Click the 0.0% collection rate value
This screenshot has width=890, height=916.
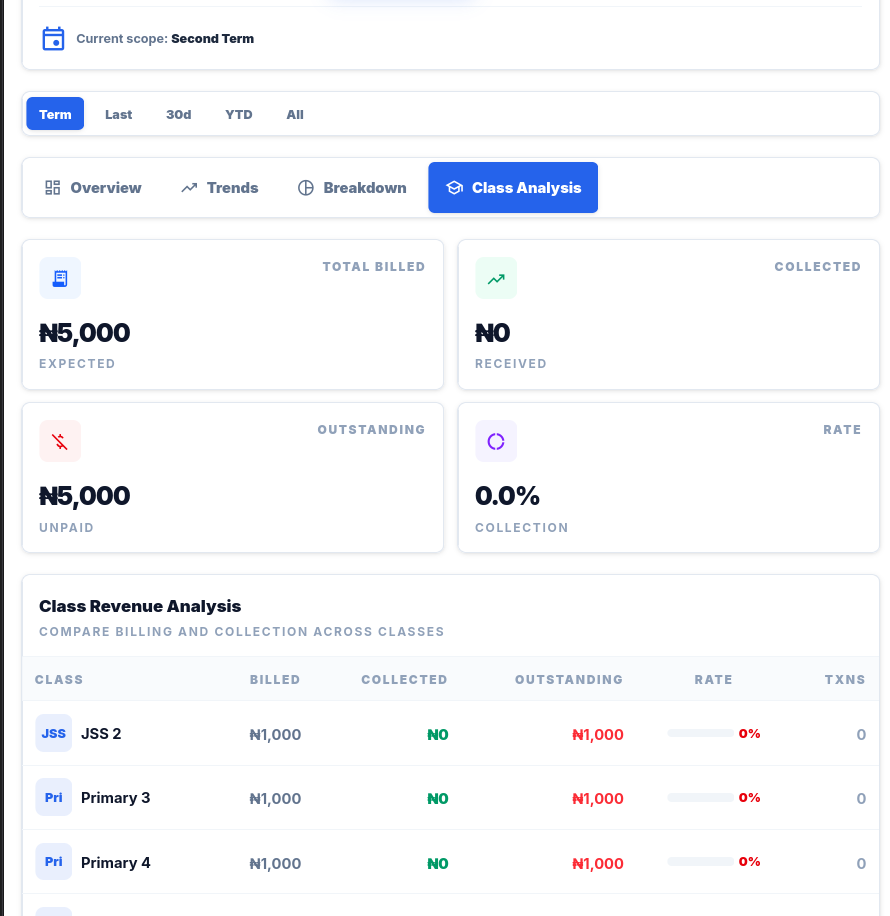tap(507, 496)
